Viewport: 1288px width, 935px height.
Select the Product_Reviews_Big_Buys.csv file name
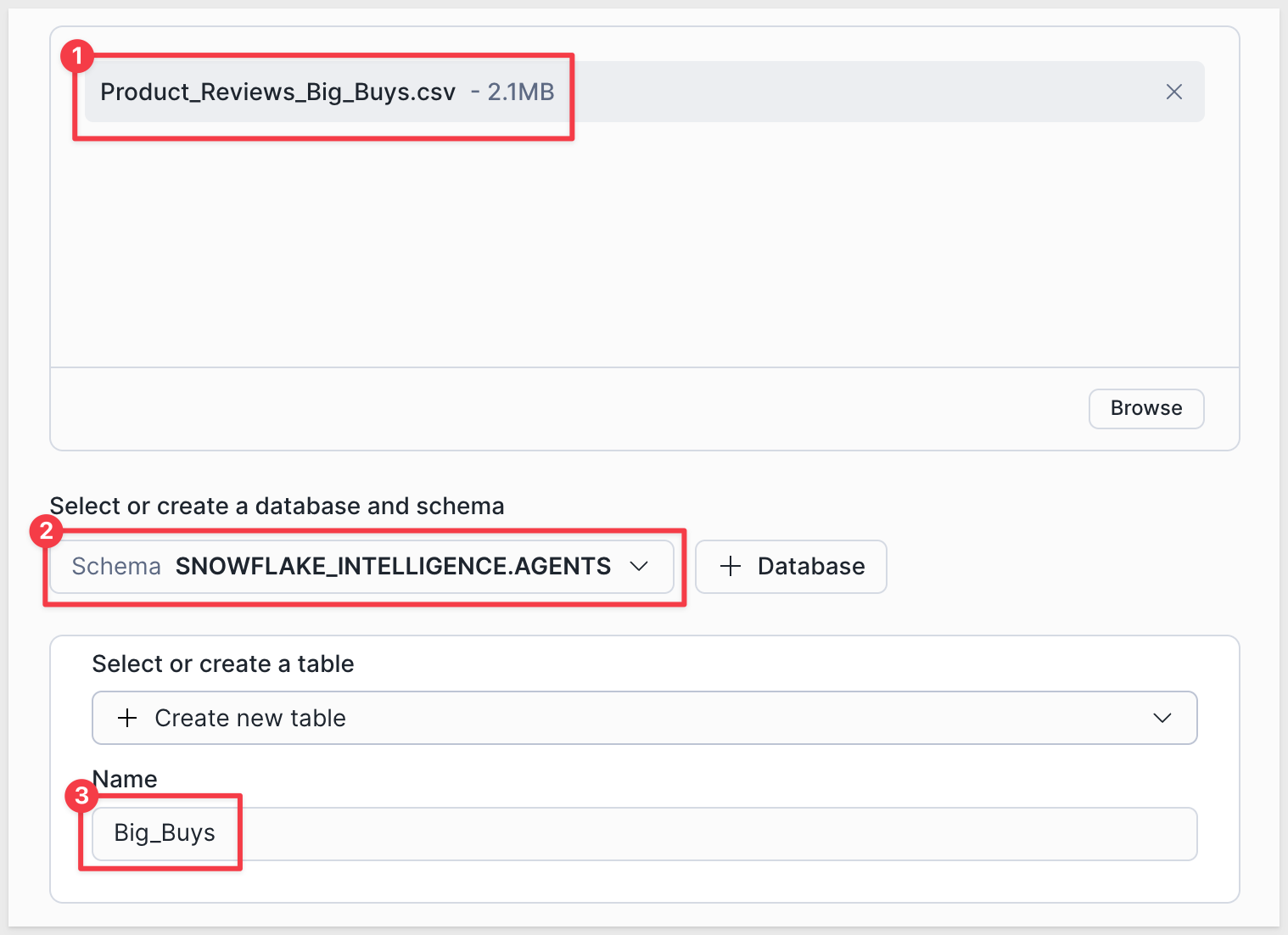tap(277, 92)
